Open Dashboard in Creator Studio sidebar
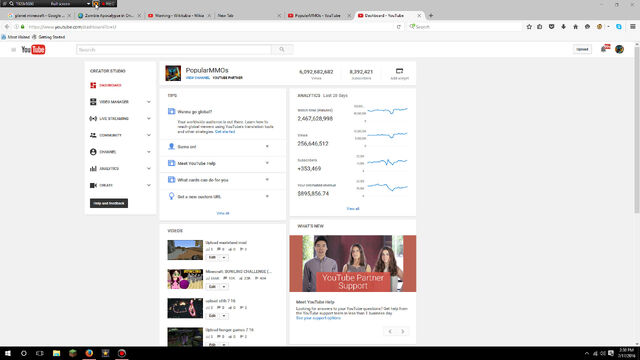The image size is (640, 360). 105,85
